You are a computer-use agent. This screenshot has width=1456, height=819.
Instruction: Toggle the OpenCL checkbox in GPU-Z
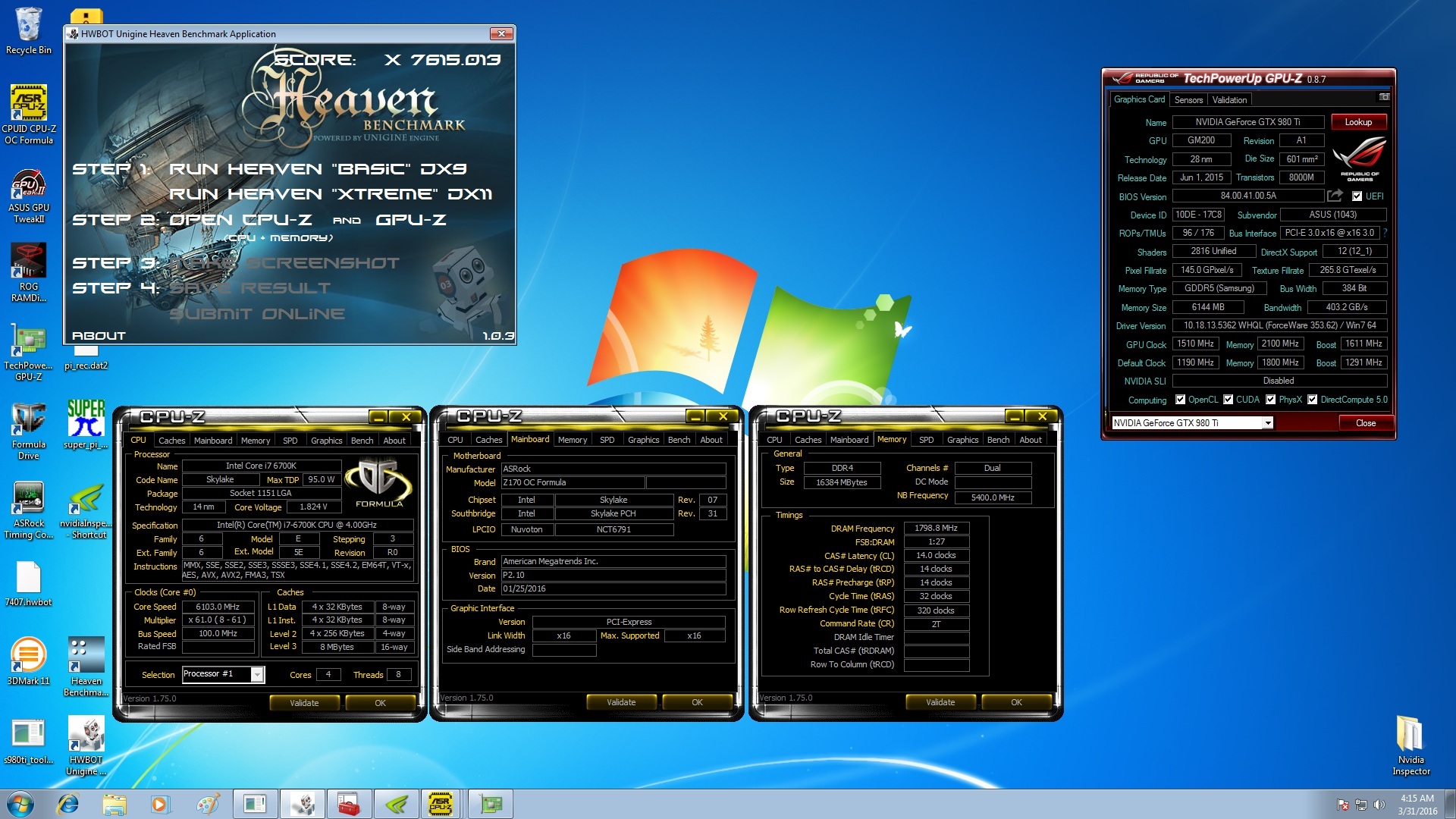(1180, 400)
